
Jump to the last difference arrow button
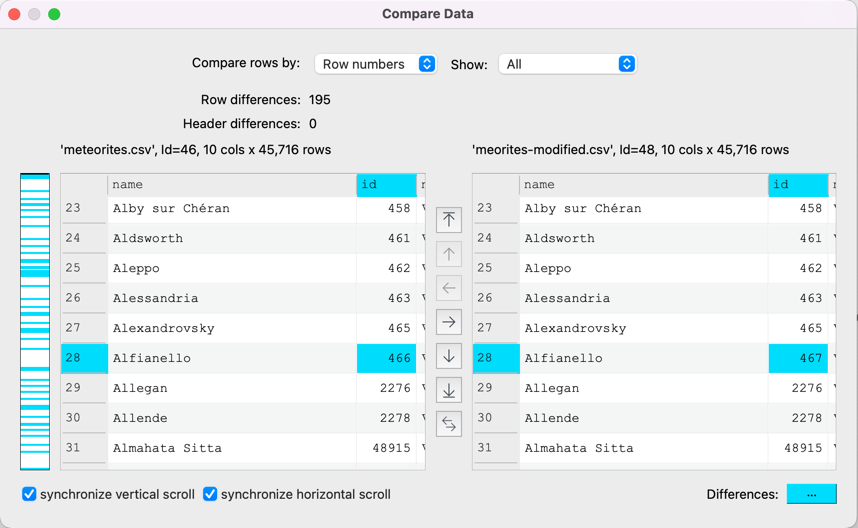[x=449, y=390]
